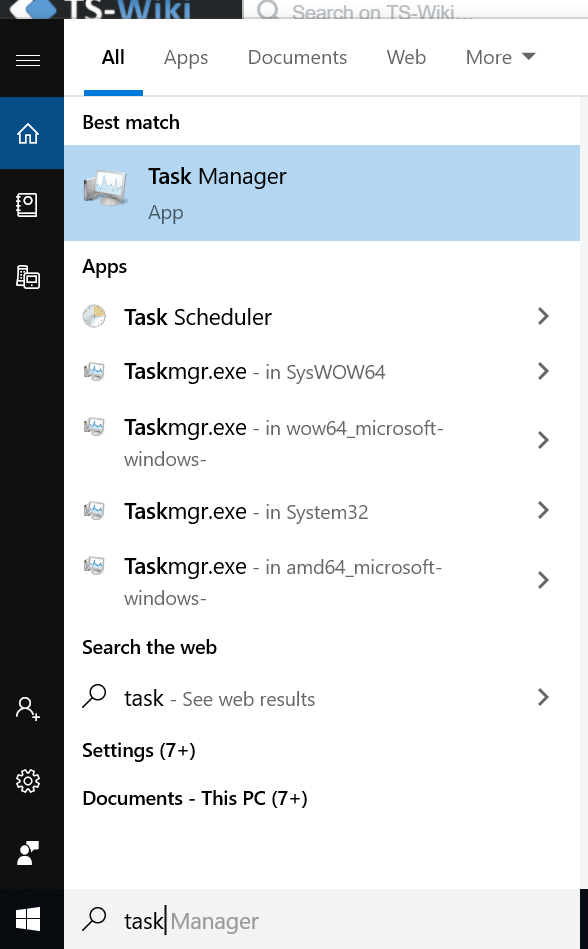Switch to the Apps tab
This screenshot has width=588, height=949.
[x=186, y=57]
